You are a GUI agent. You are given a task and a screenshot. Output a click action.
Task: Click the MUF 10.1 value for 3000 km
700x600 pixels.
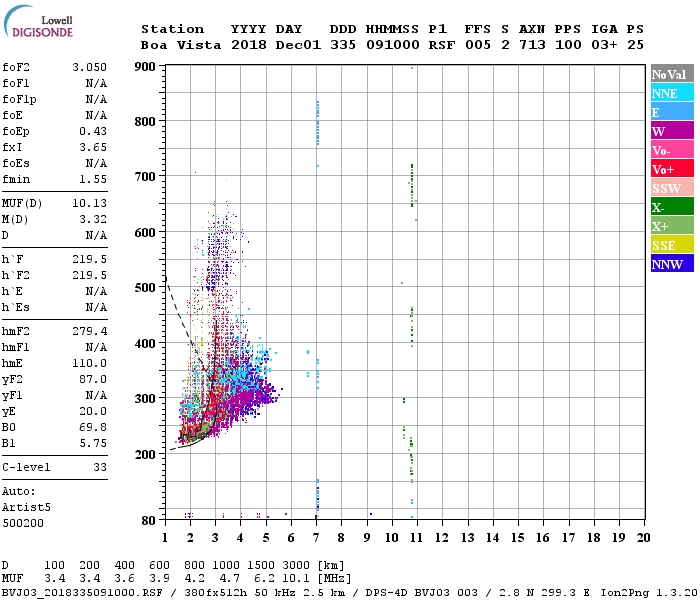point(296,579)
